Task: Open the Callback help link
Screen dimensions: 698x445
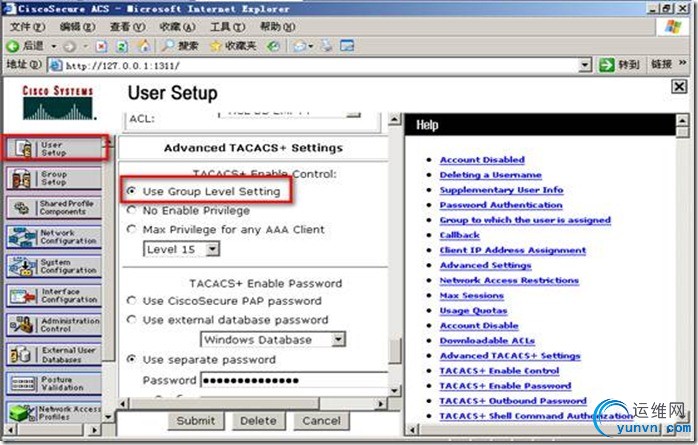Action: click(459, 235)
